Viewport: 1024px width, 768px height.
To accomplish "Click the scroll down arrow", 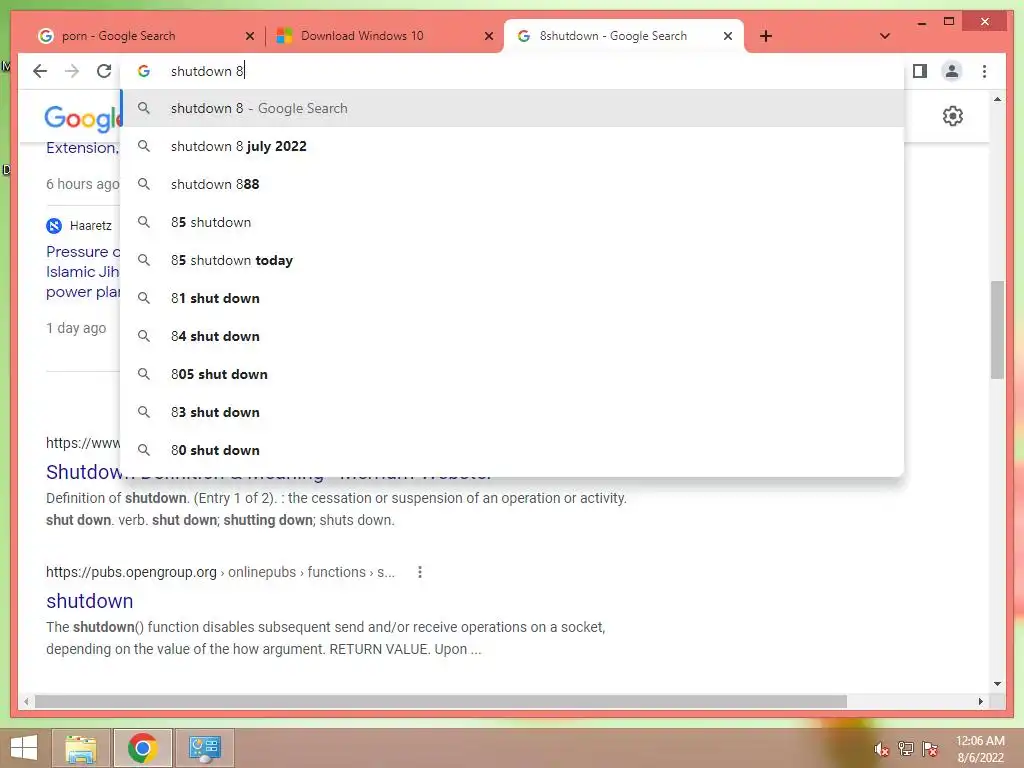I will click(x=997, y=684).
